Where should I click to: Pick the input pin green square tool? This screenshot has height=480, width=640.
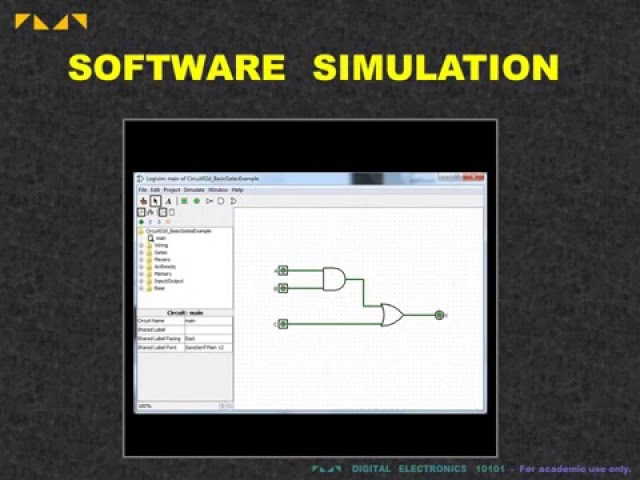(184, 201)
